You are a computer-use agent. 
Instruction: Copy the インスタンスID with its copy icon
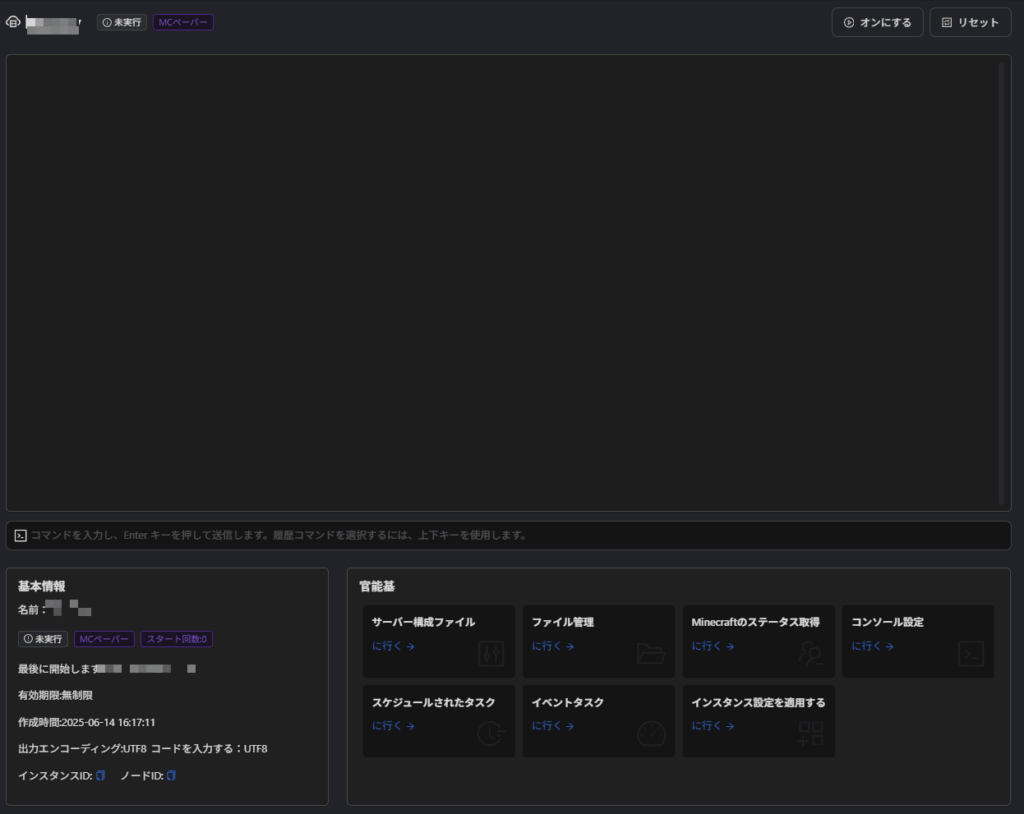101,775
